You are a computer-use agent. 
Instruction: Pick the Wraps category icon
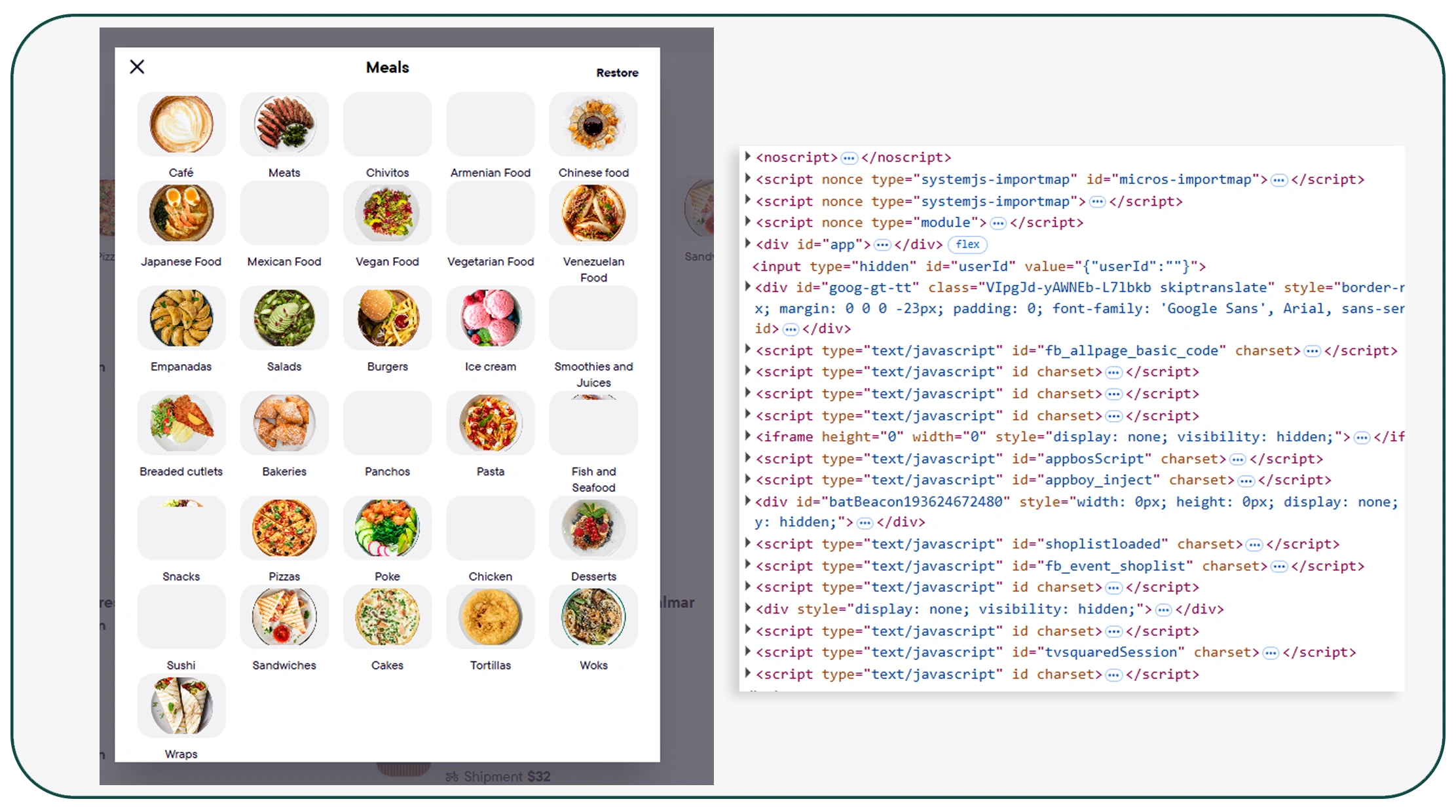pos(181,706)
